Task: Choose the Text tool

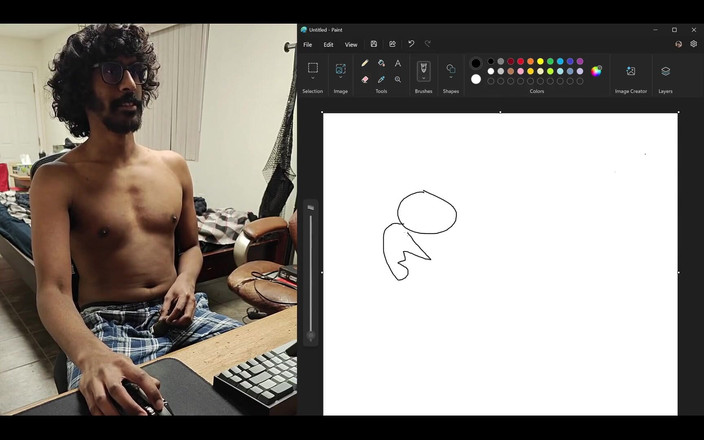Action: (x=398, y=63)
